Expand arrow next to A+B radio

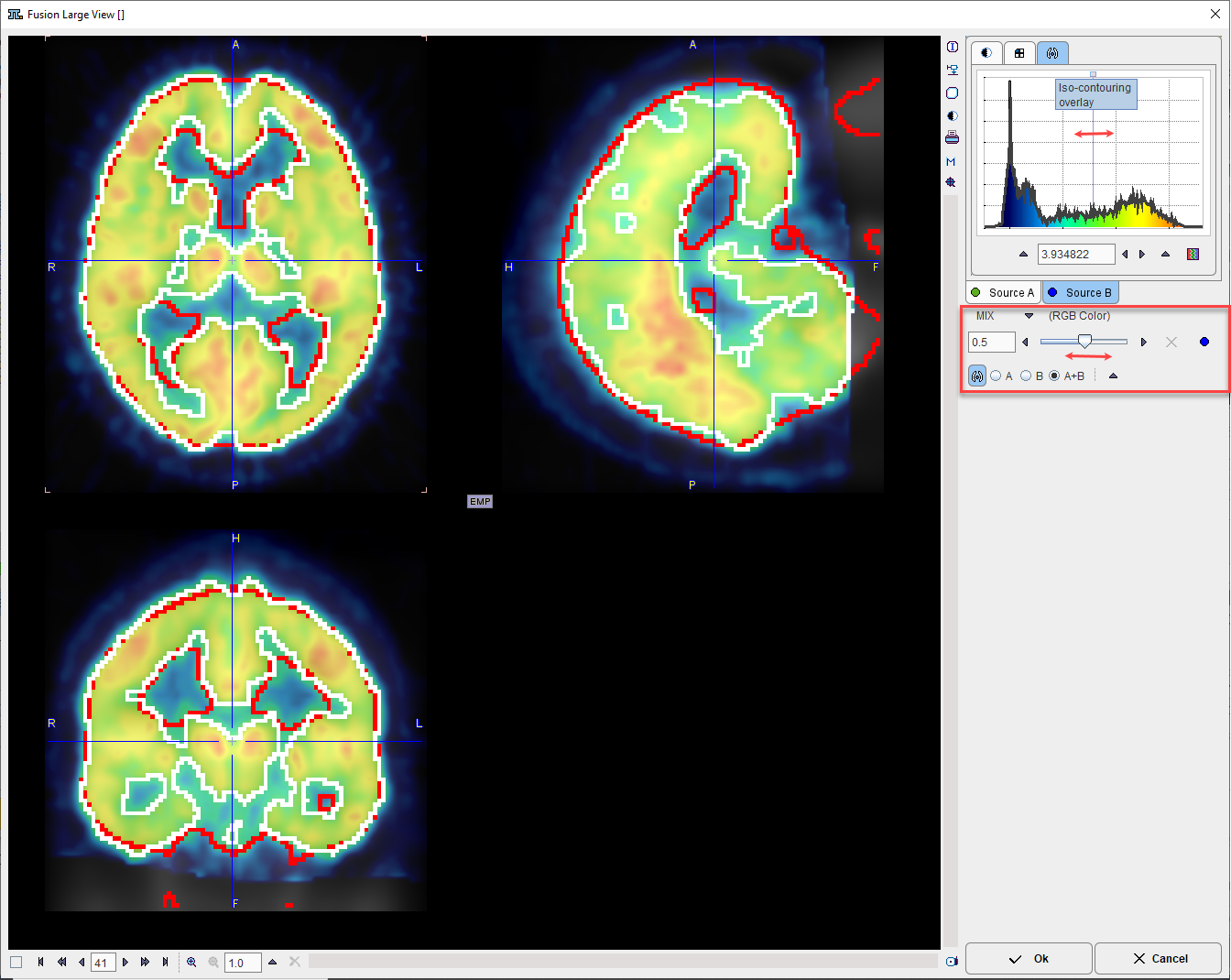point(1113,376)
